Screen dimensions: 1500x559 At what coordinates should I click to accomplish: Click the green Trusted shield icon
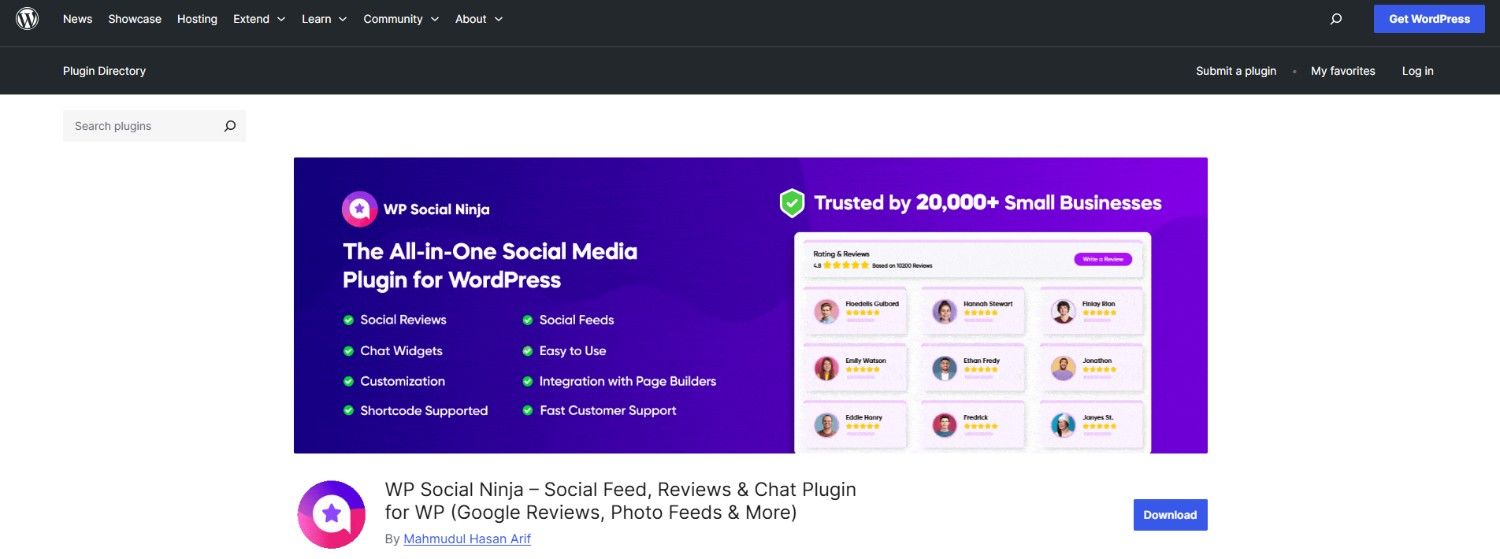coord(792,203)
